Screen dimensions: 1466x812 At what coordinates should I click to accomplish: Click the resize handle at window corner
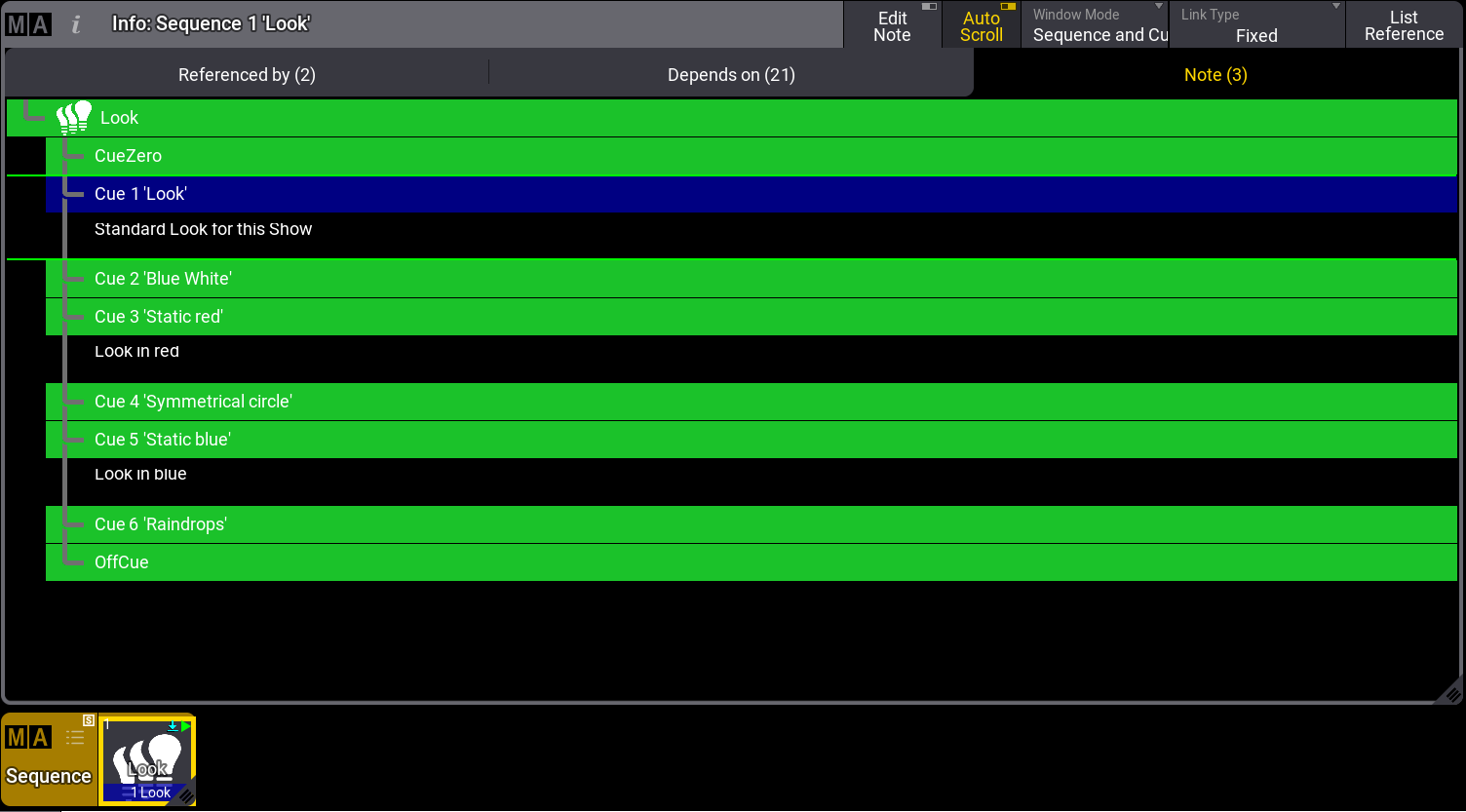[x=1451, y=693]
